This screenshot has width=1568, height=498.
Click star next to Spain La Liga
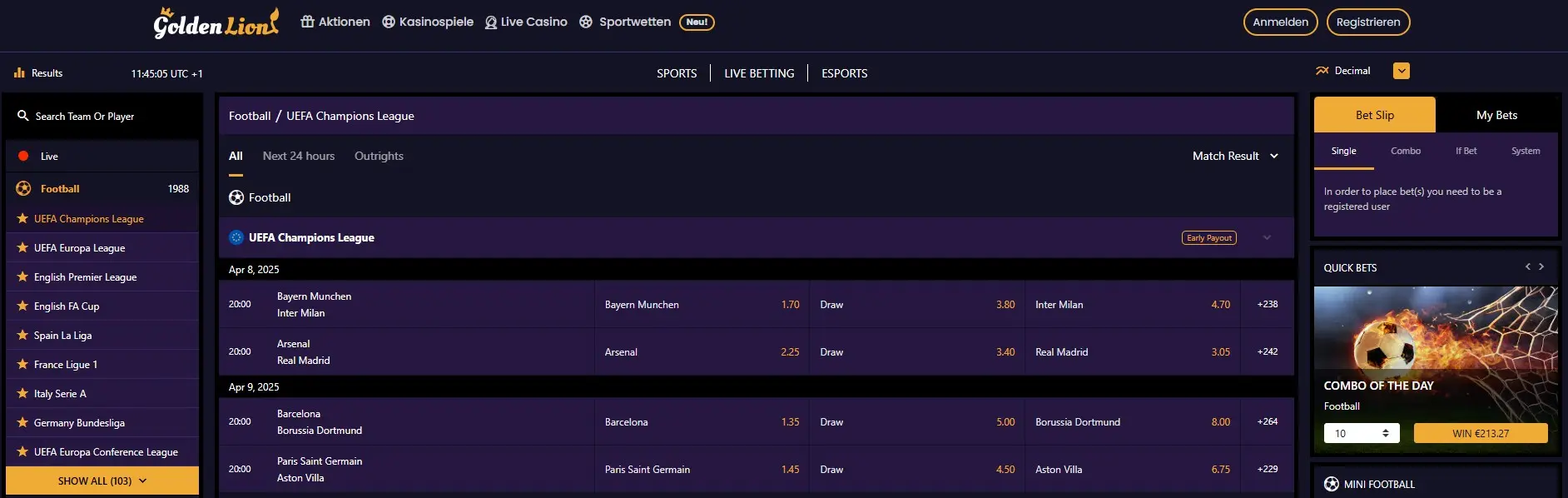[22, 335]
